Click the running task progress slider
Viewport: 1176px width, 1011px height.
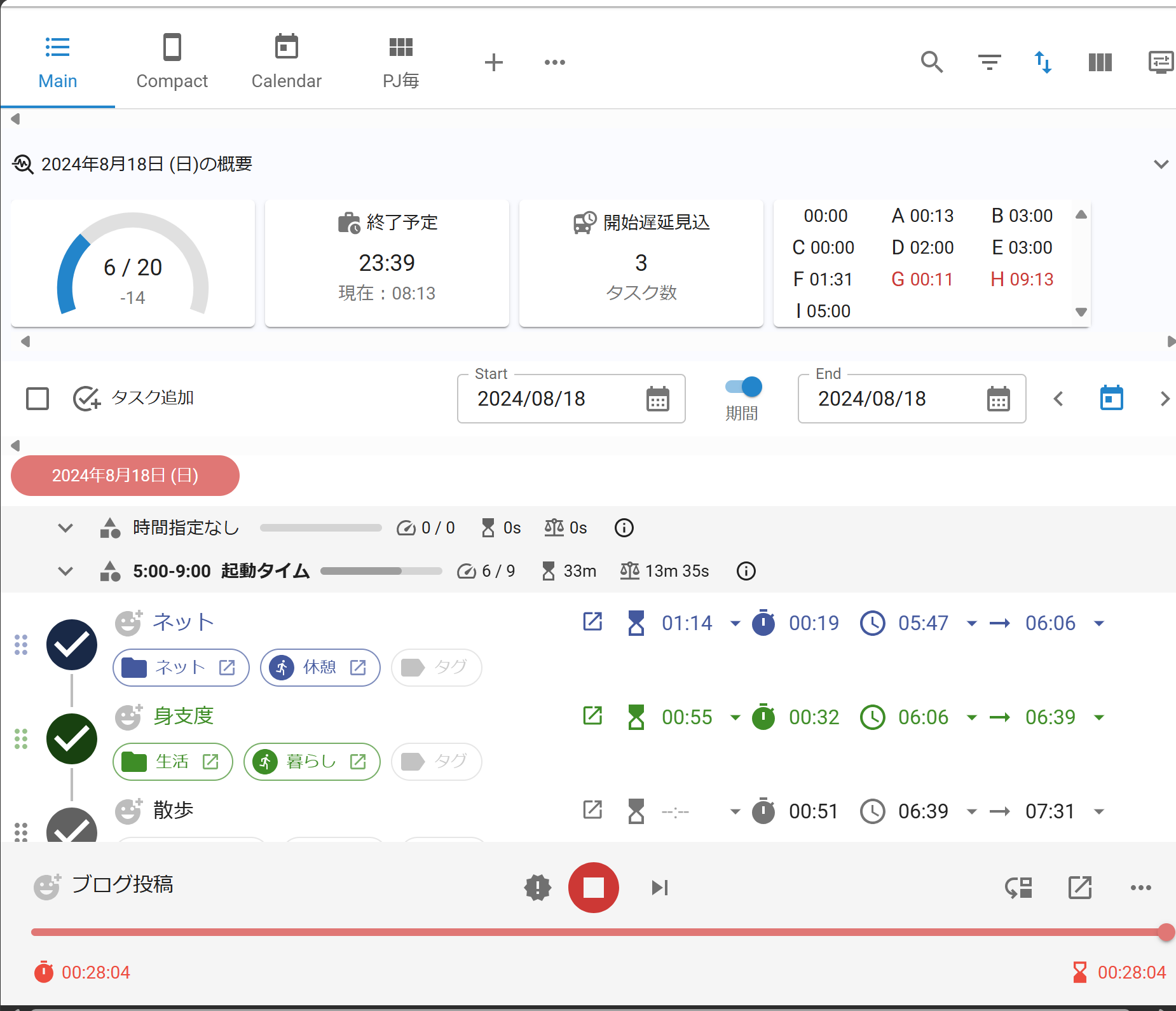click(x=598, y=932)
